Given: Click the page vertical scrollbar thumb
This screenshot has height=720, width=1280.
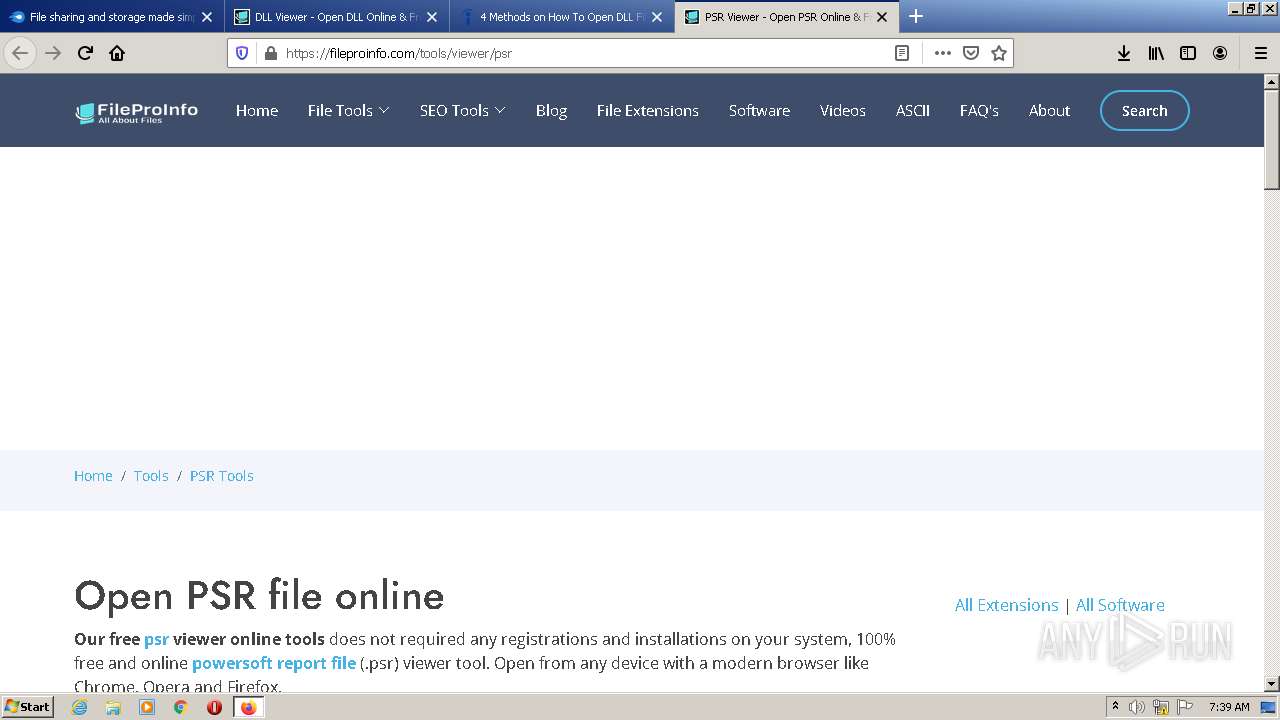Looking at the screenshot, I should (x=1272, y=139).
